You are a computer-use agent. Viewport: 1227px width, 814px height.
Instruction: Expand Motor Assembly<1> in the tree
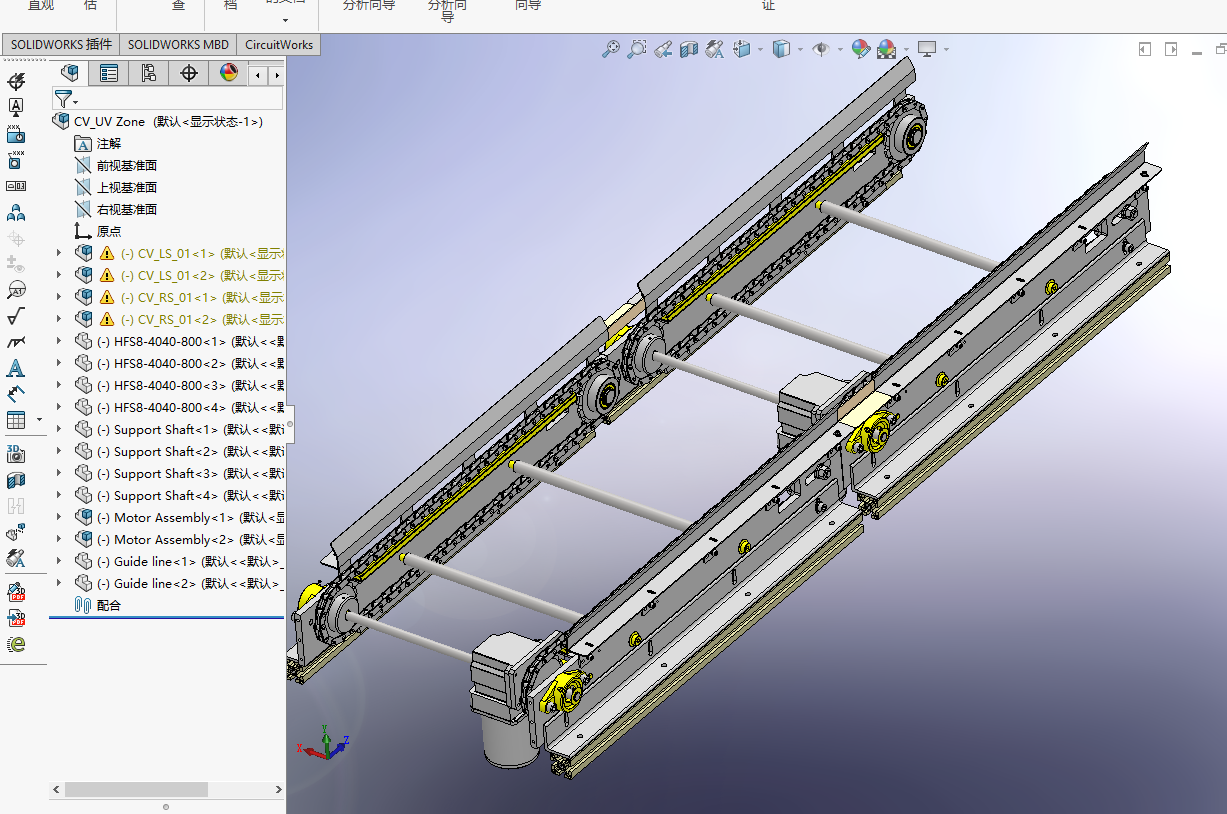59,517
